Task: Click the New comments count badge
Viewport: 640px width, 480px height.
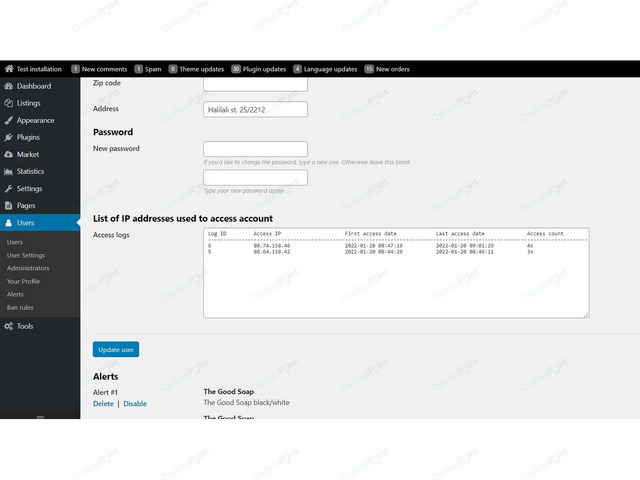Action: coord(75,69)
